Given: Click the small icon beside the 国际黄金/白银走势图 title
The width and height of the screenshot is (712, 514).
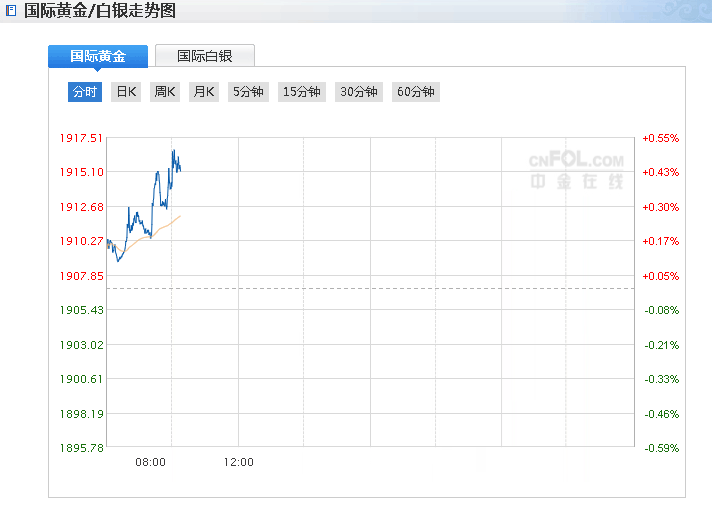Looking at the screenshot, I should pos(10,11).
